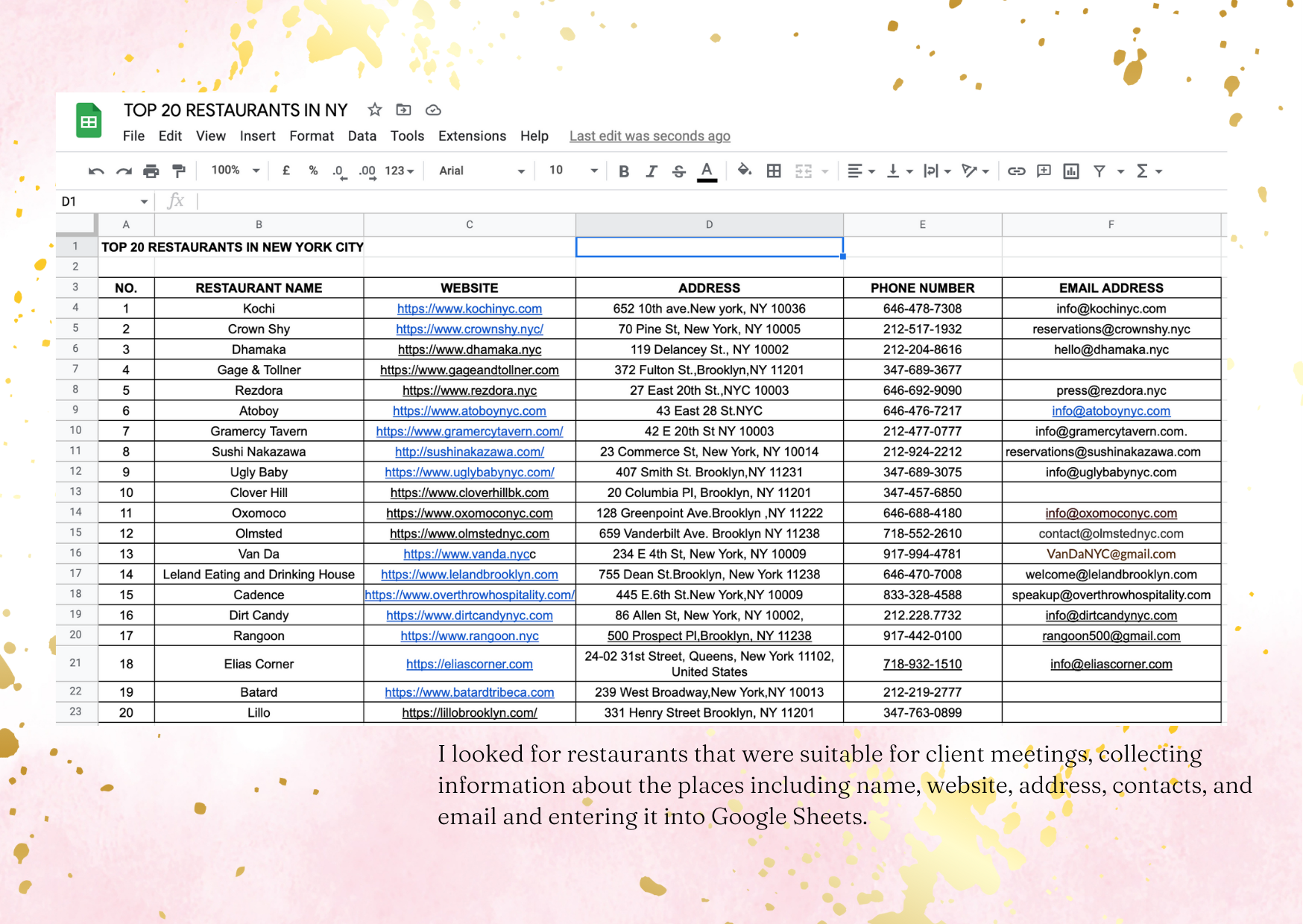Screen dimensions: 1303x924
Task: Open the zoom 100% dropdown
Action: [236, 171]
